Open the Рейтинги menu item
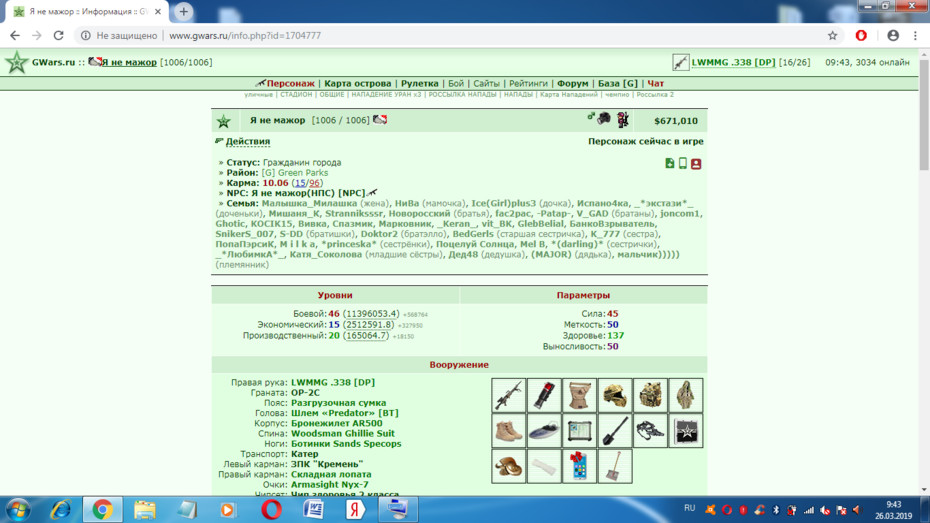This screenshot has width=930, height=523. click(528, 84)
